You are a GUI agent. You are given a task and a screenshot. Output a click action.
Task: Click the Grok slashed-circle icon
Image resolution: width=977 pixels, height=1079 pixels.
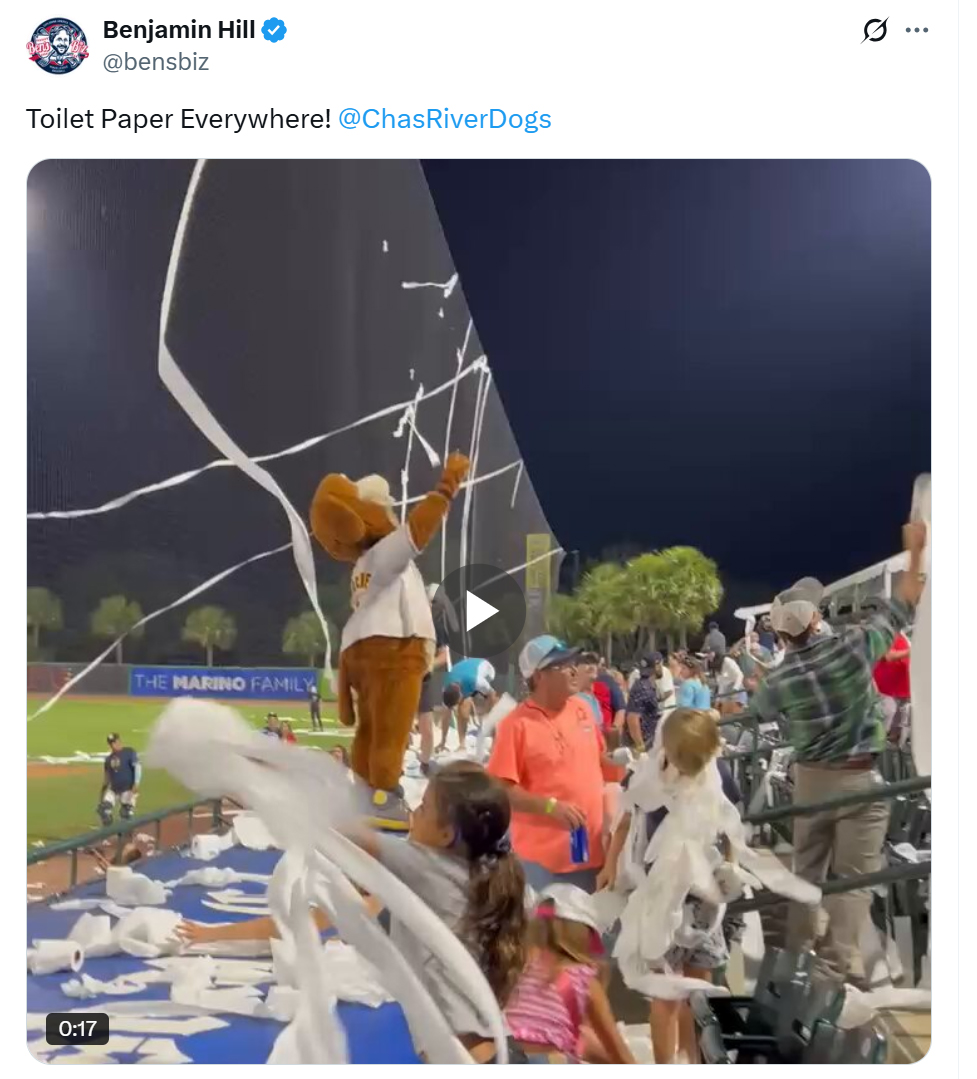[874, 31]
